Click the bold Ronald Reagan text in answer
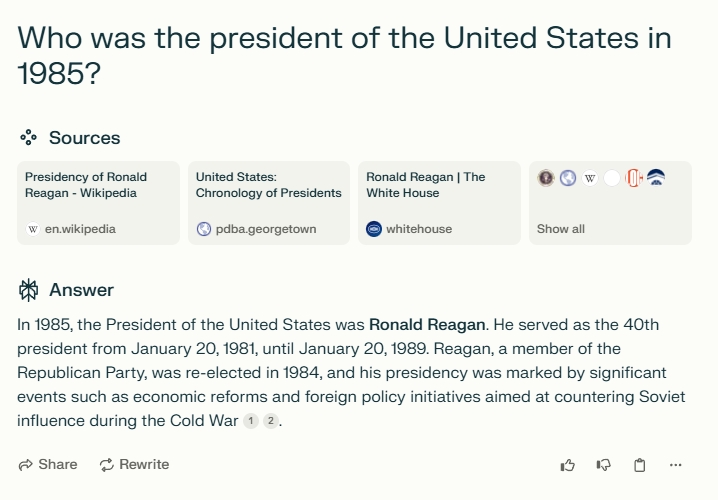 coord(427,324)
